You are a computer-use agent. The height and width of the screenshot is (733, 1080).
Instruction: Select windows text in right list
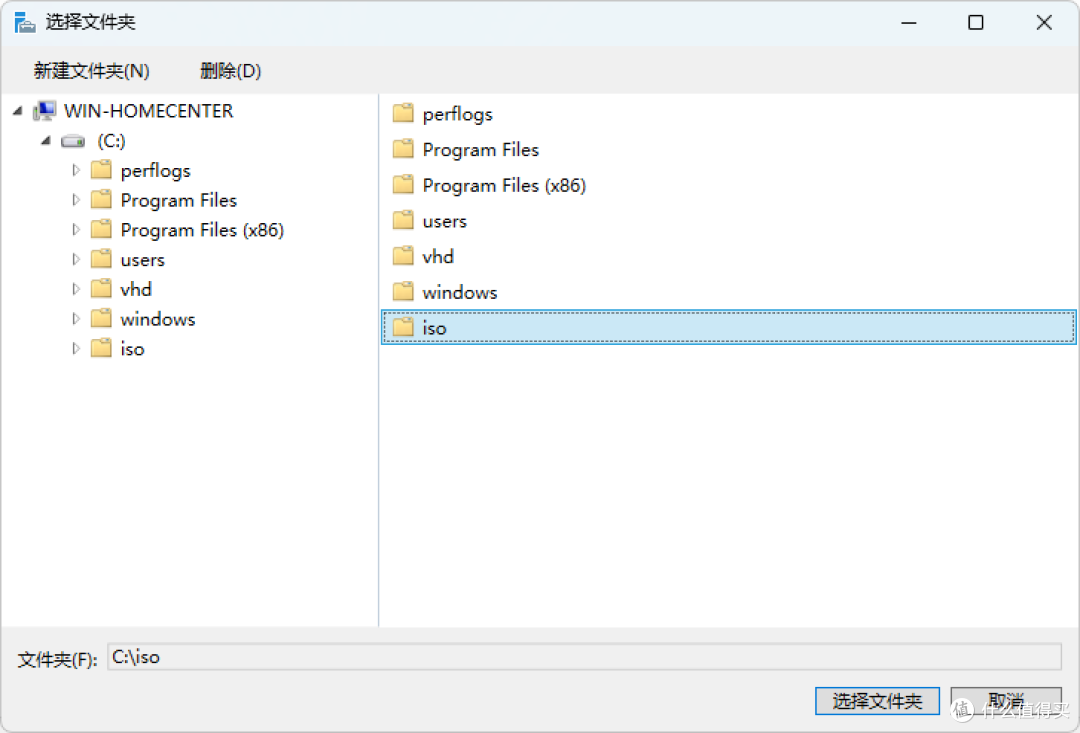tap(460, 293)
